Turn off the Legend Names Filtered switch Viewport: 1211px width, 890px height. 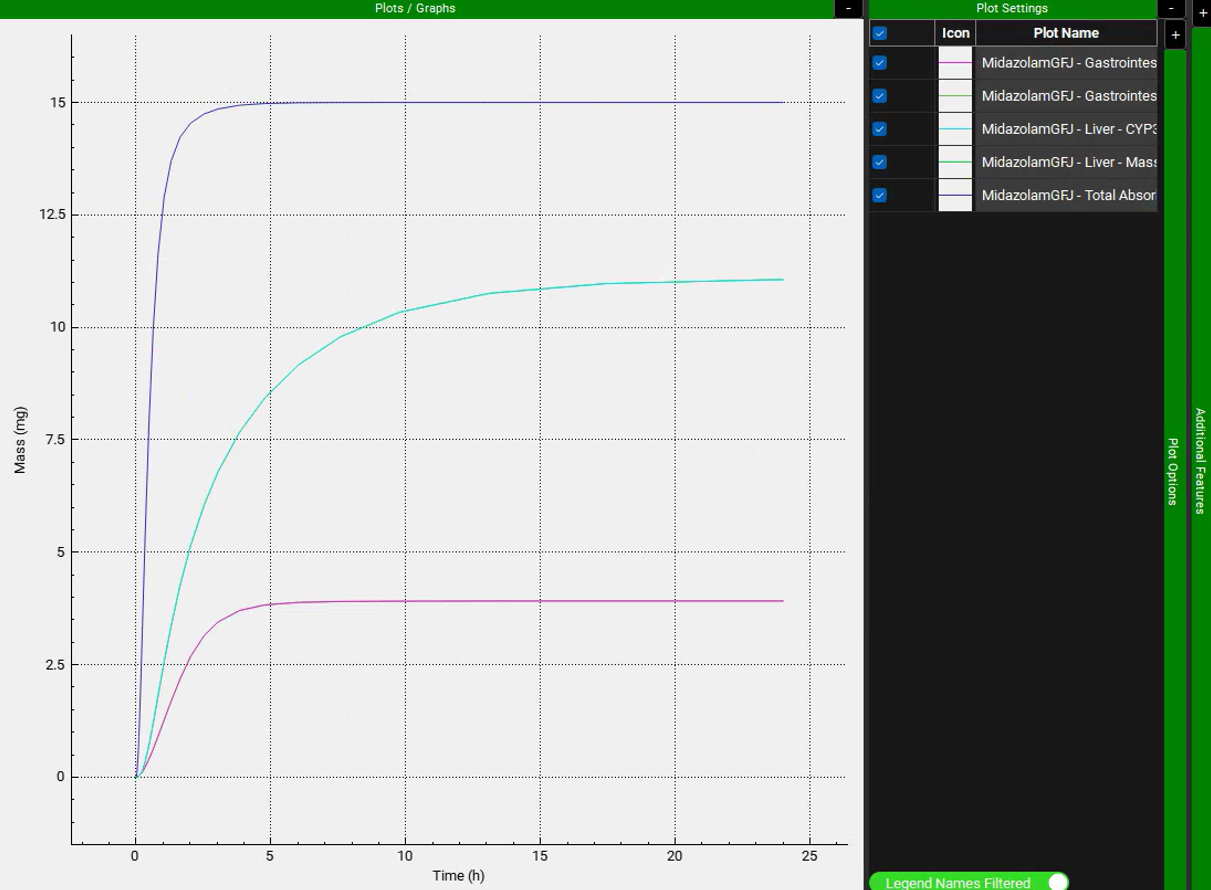click(1057, 882)
